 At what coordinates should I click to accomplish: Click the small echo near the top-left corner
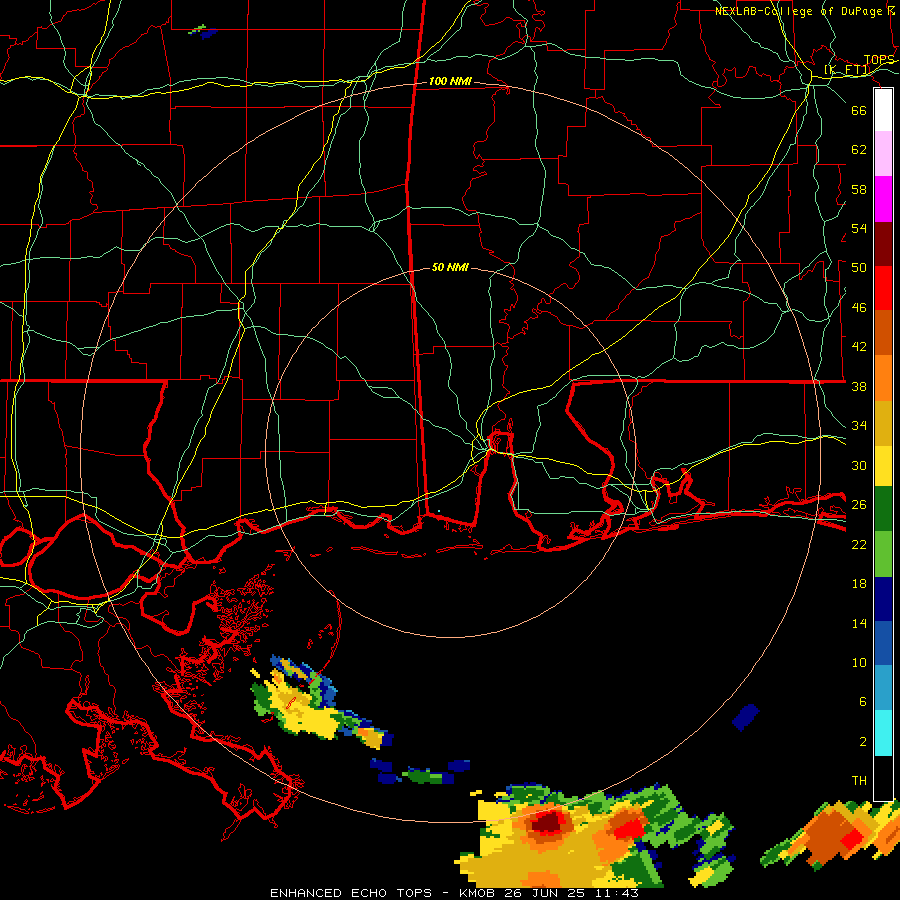[203, 32]
